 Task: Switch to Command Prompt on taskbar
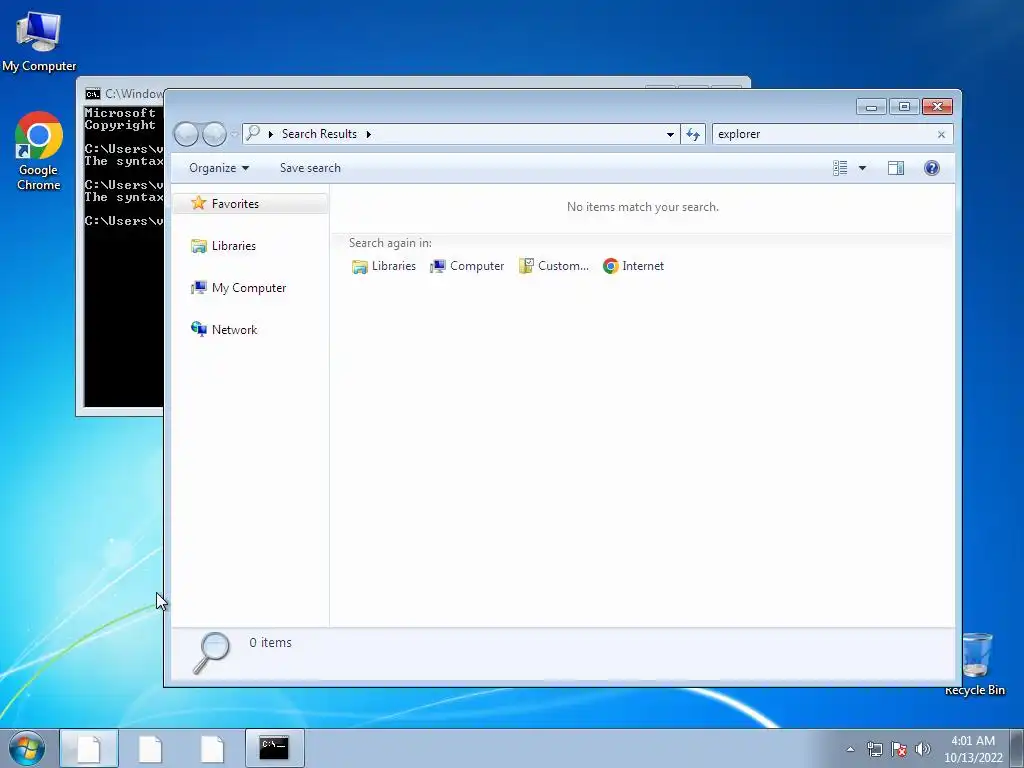pyautogui.click(x=274, y=748)
